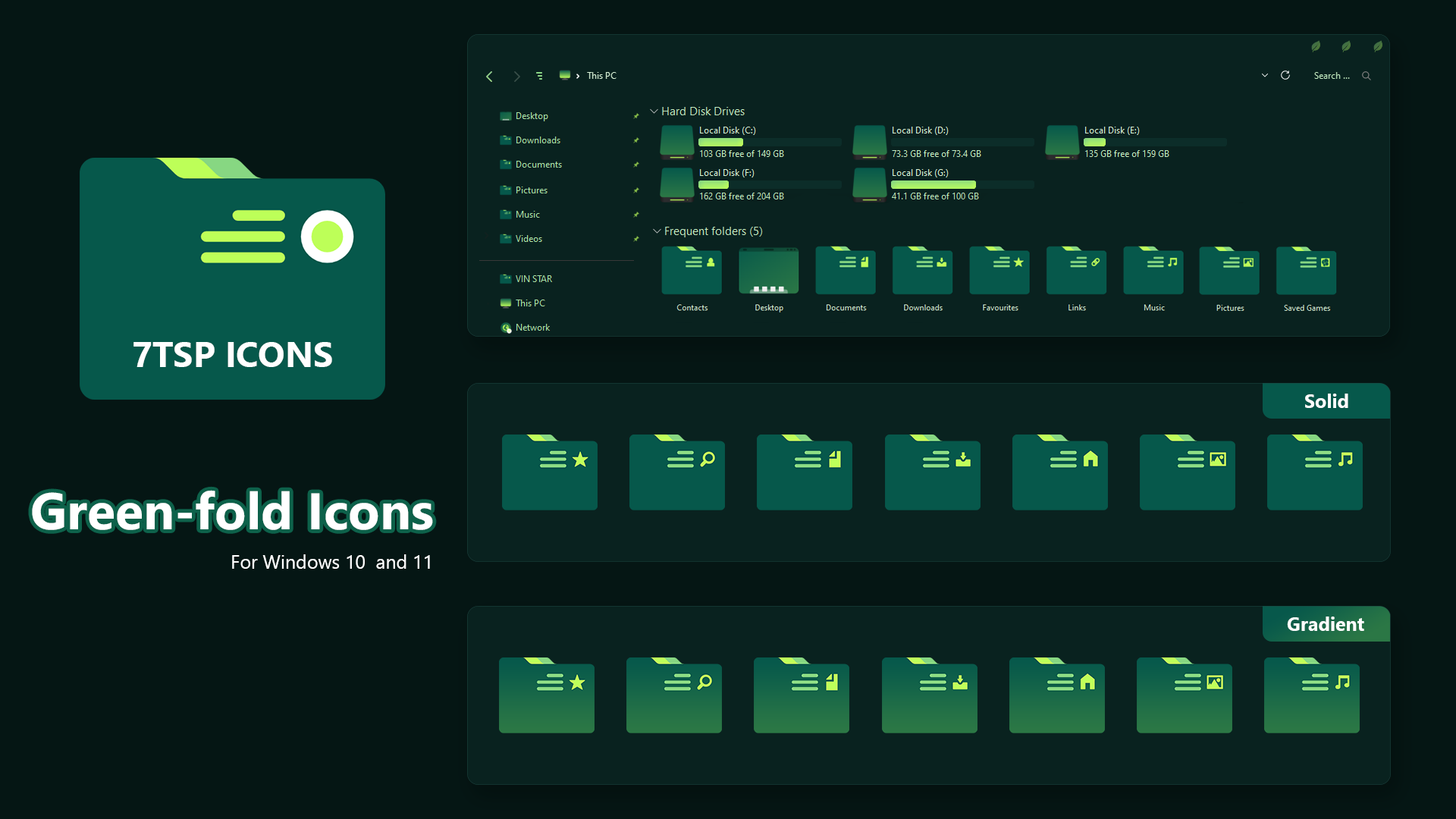1456x819 pixels.
Task: Click the search magnifier icon
Action: [1366, 76]
